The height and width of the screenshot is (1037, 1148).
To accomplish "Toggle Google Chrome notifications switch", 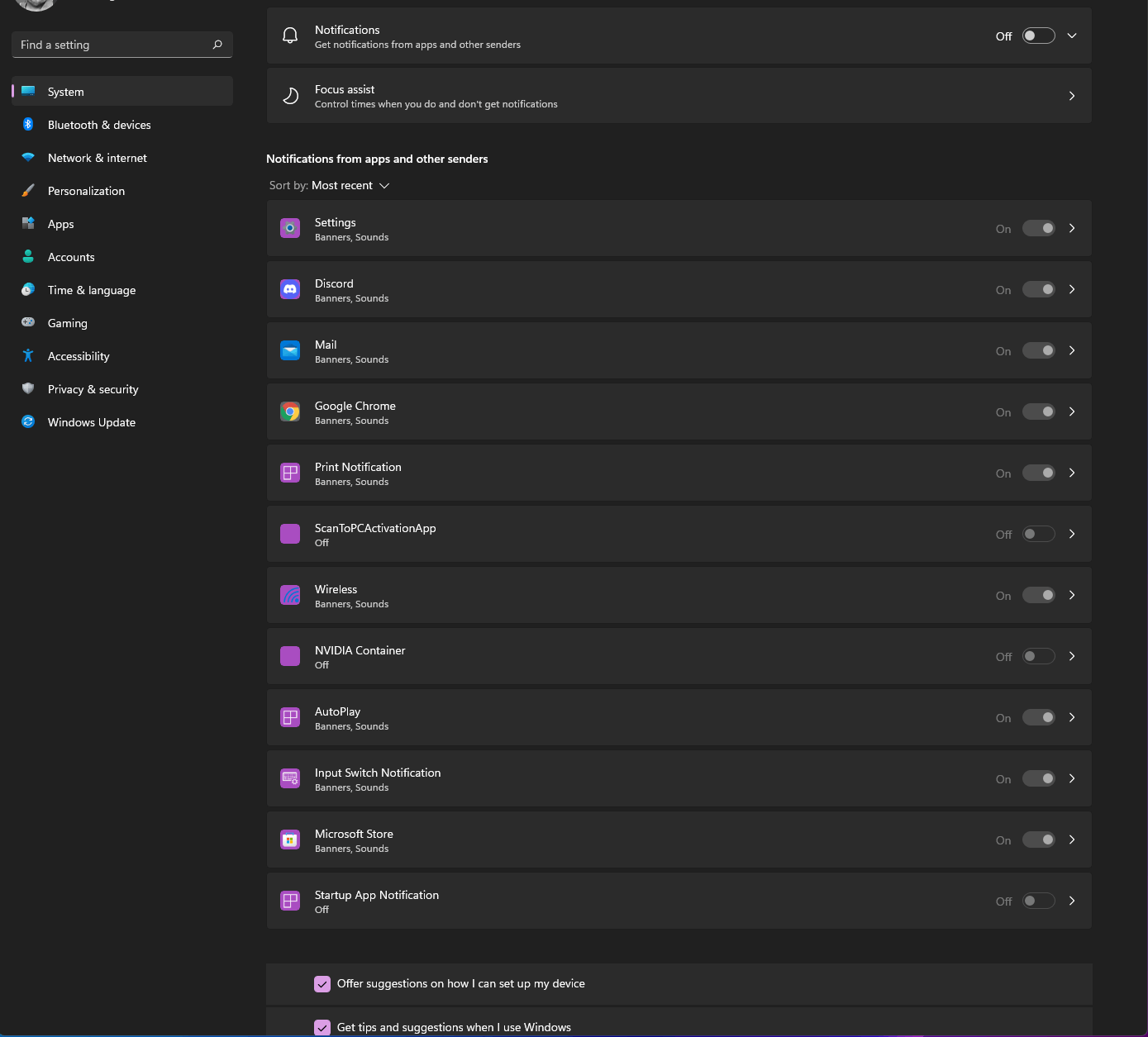I will point(1039,411).
